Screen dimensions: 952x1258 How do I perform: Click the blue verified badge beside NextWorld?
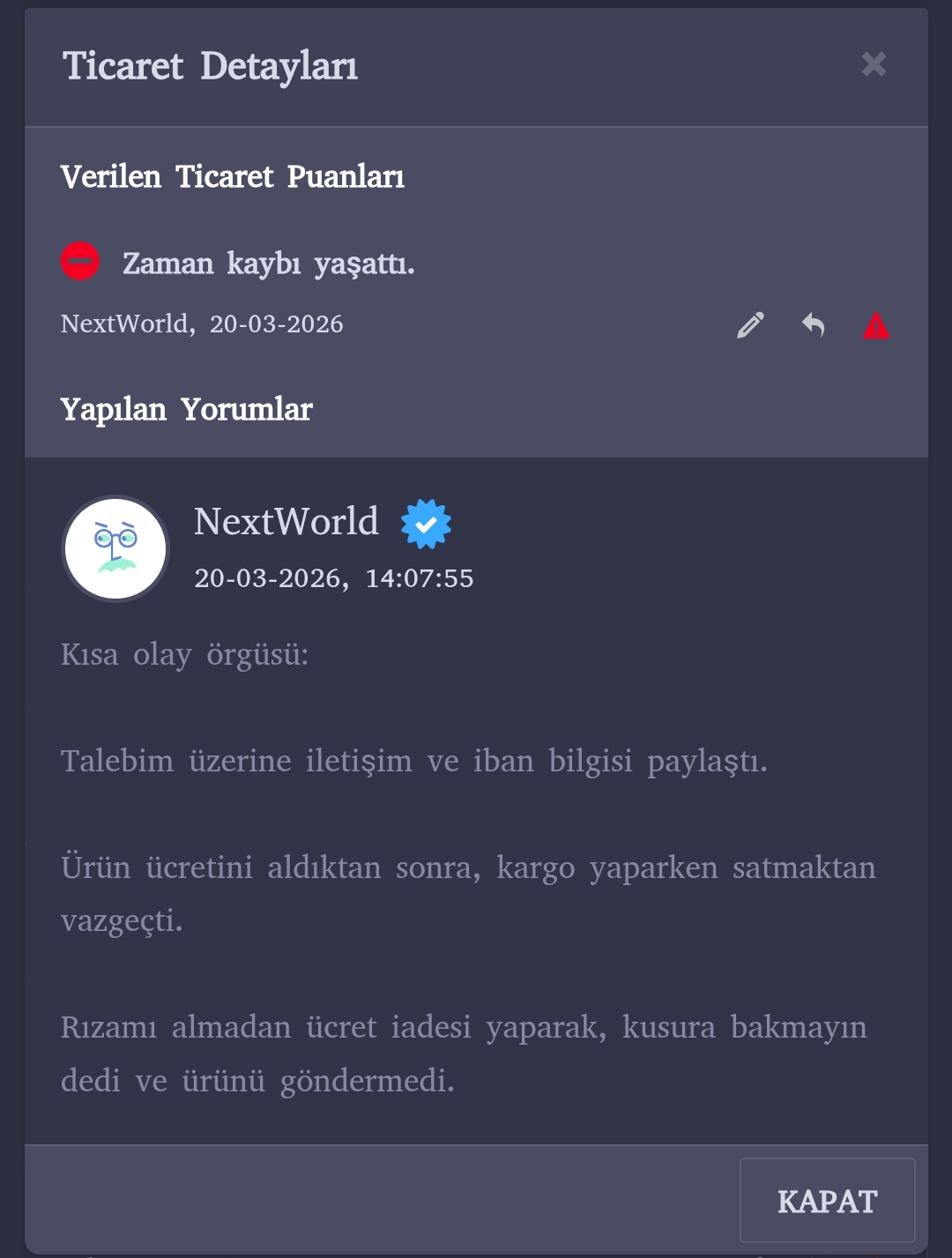(x=426, y=524)
